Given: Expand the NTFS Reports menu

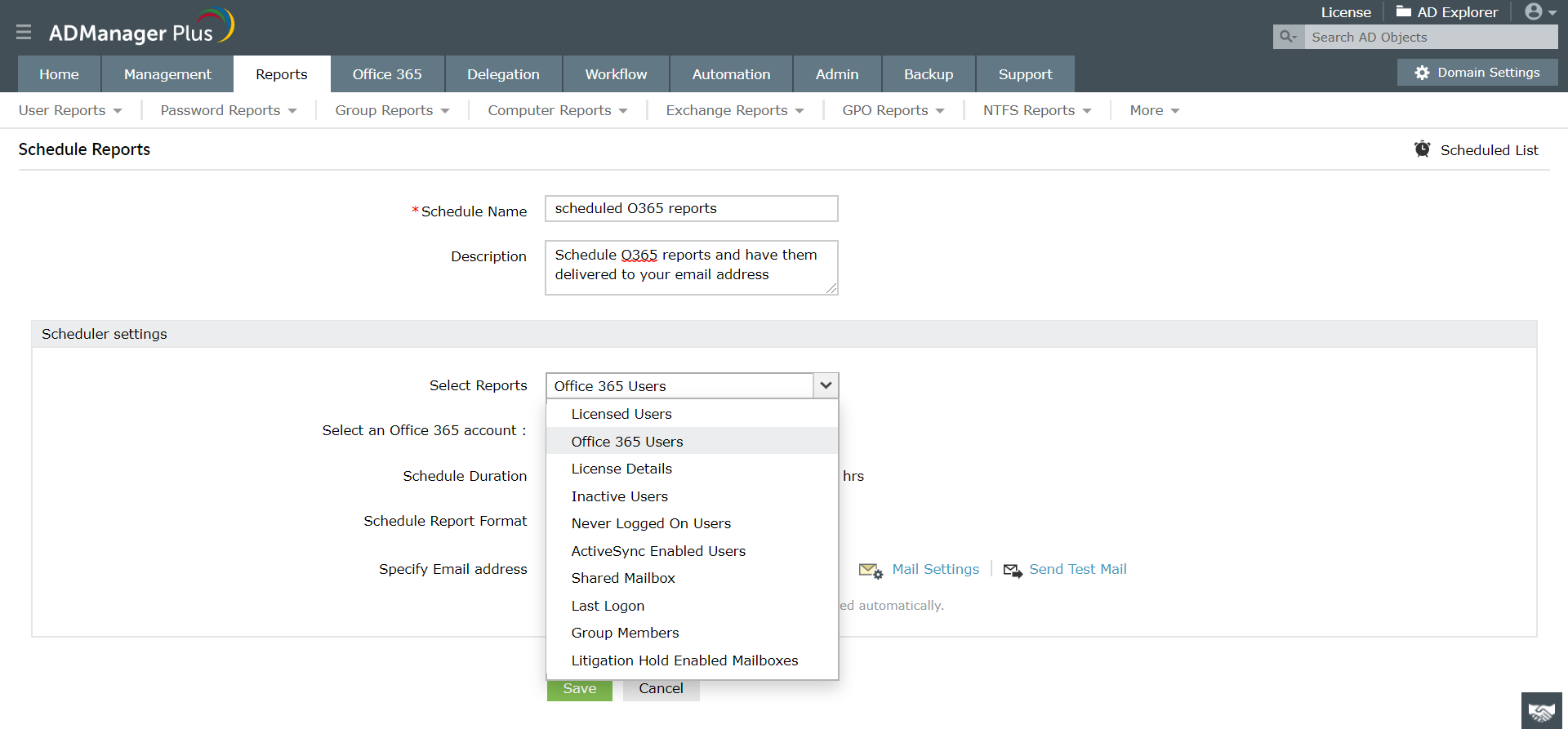Looking at the screenshot, I should [x=1037, y=110].
